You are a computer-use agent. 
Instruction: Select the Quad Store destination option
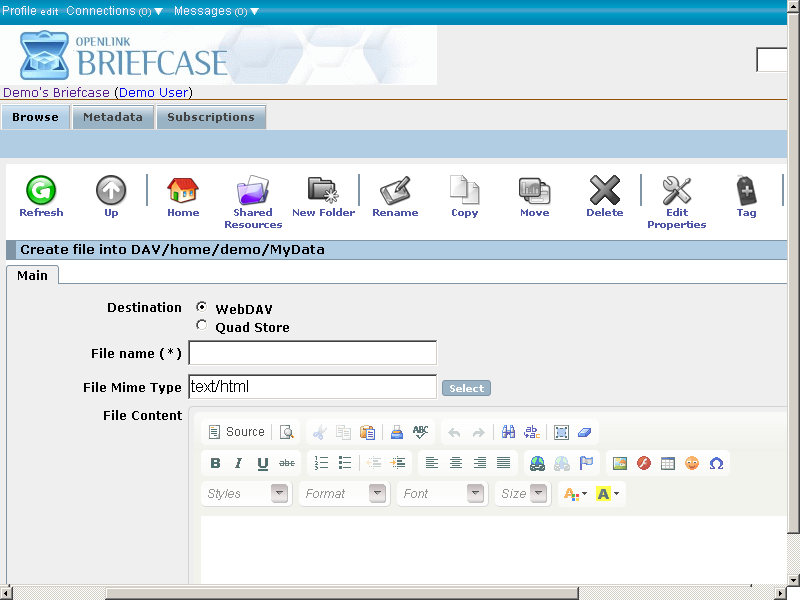(x=202, y=326)
